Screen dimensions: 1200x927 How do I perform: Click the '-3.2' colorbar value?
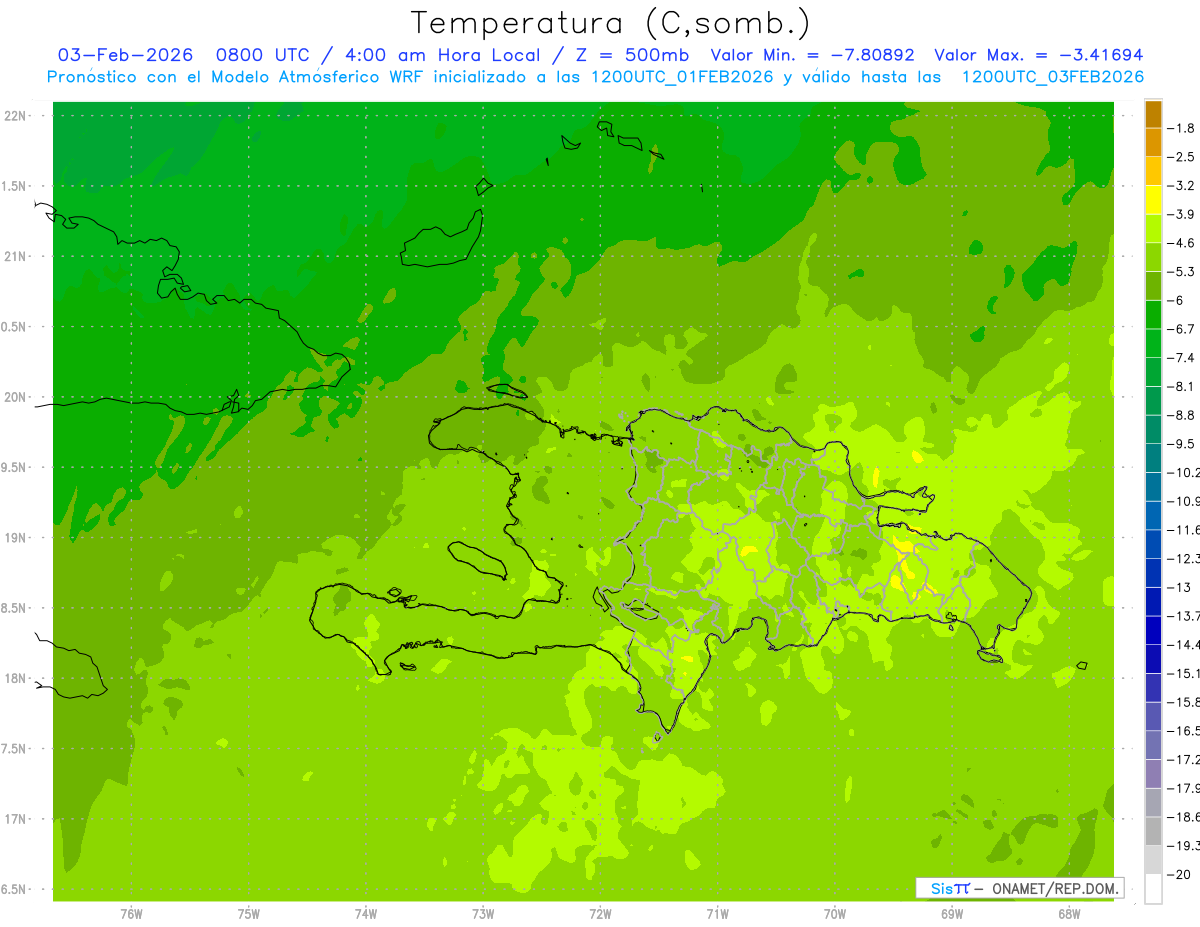click(x=1182, y=186)
